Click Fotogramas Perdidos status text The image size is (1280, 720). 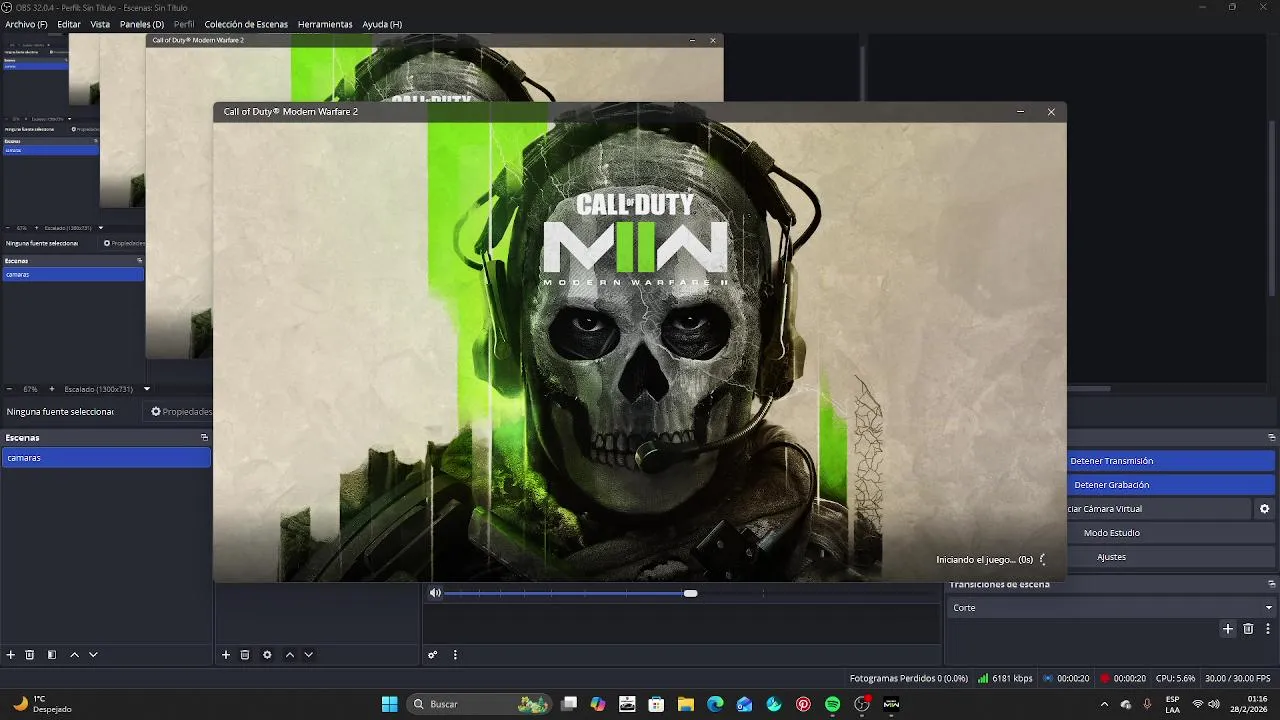click(908, 678)
